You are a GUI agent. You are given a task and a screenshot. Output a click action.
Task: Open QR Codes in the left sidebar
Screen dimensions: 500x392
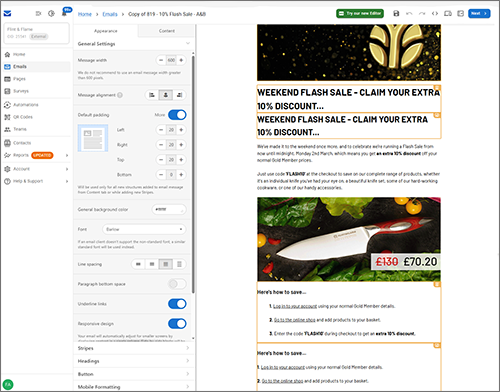37,117
